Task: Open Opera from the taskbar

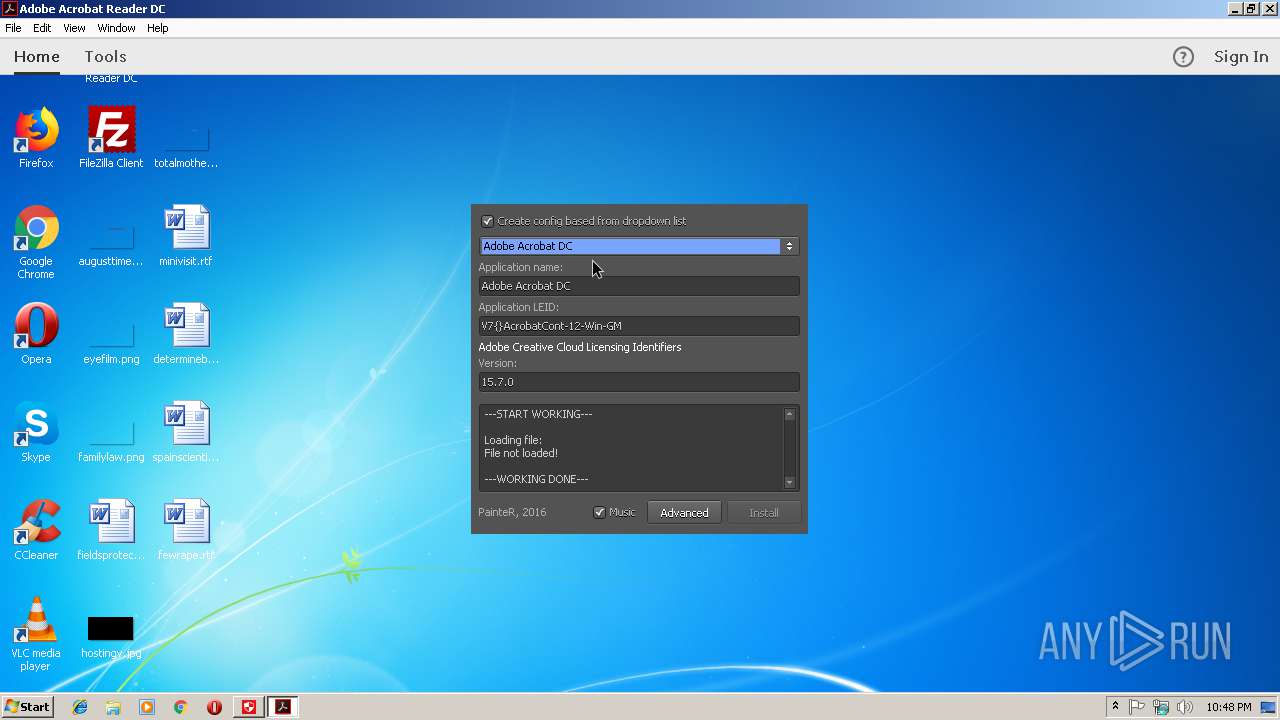Action: coord(214,707)
